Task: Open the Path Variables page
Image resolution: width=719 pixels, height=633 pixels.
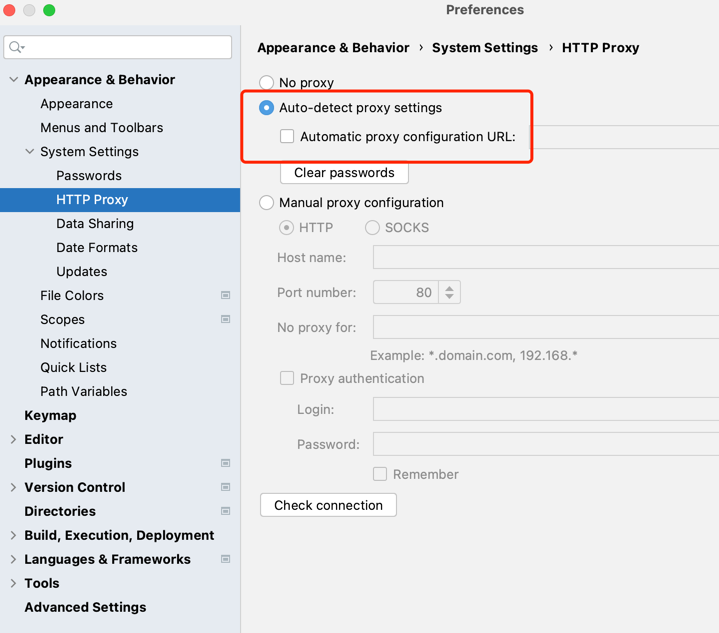Action: (x=84, y=391)
